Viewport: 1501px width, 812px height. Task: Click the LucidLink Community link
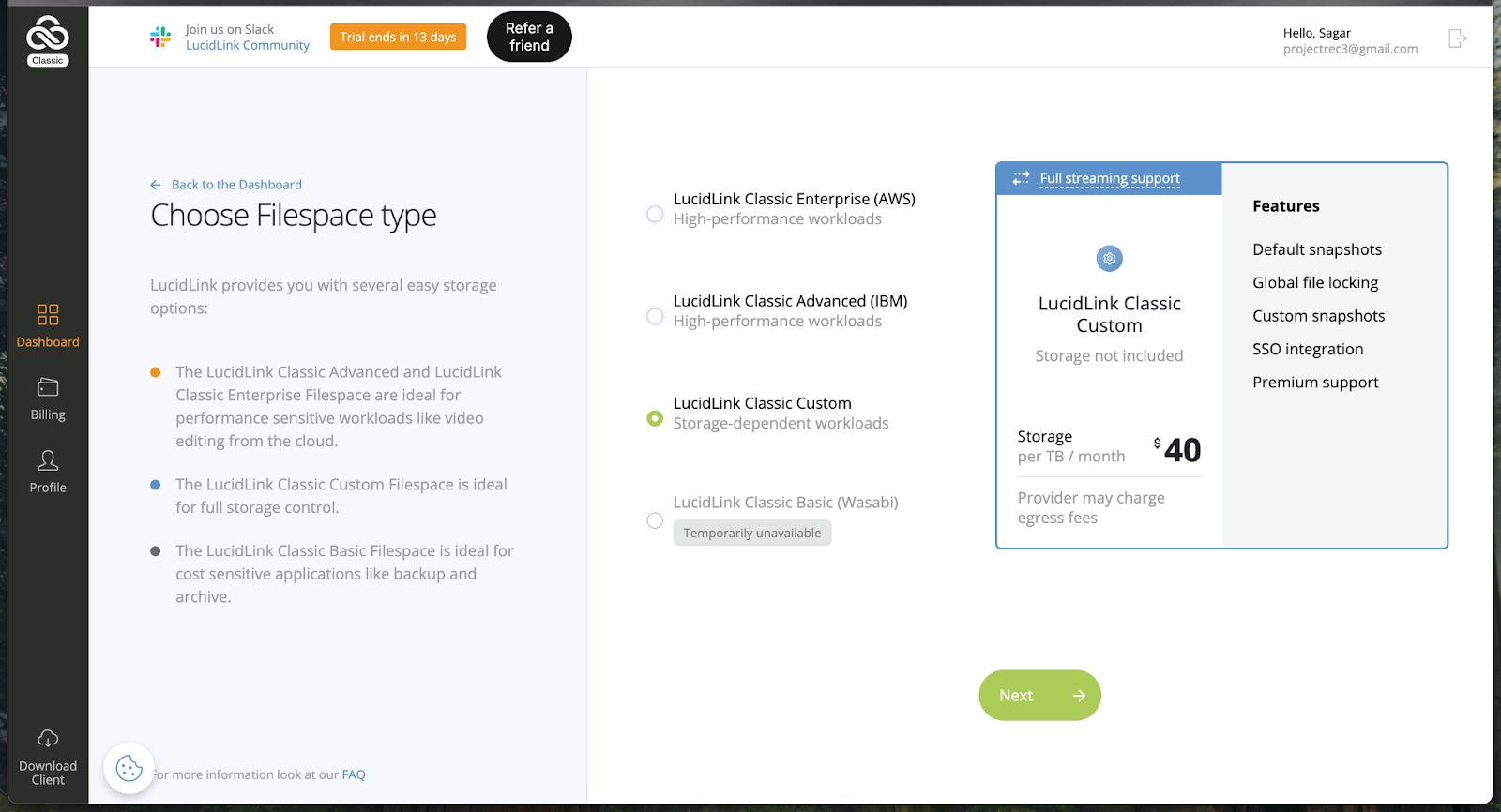[248, 45]
